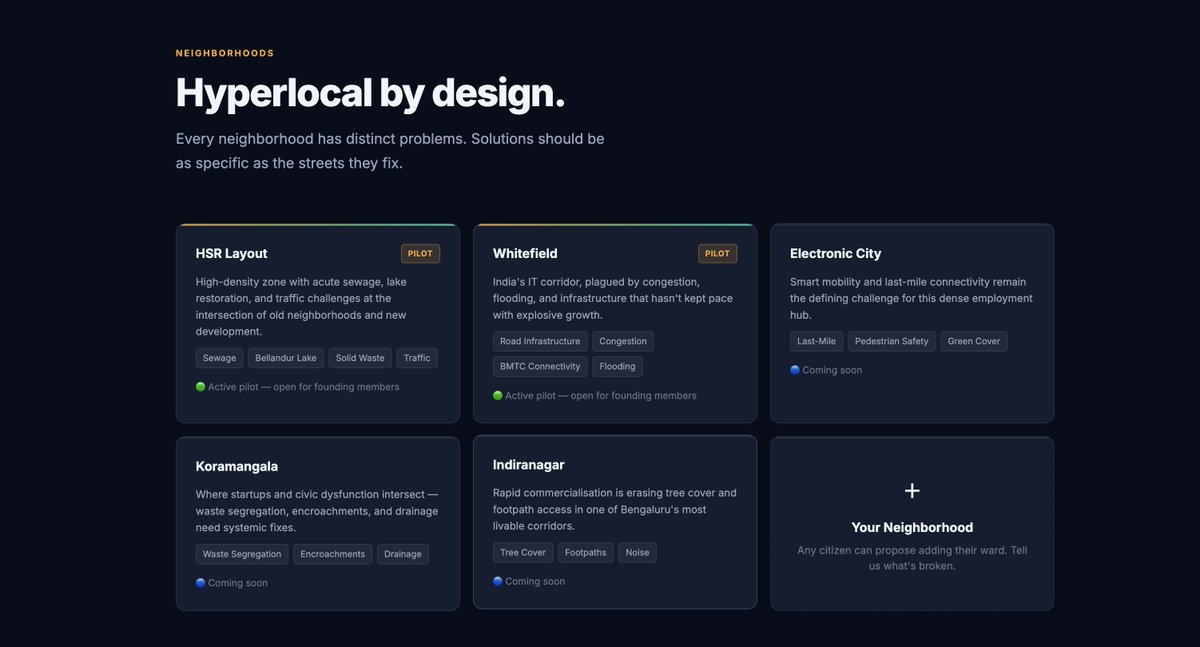Viewport: 1200px width, 647px height.
Task: Select the Bellandur Lake tag
Action: 286,358
